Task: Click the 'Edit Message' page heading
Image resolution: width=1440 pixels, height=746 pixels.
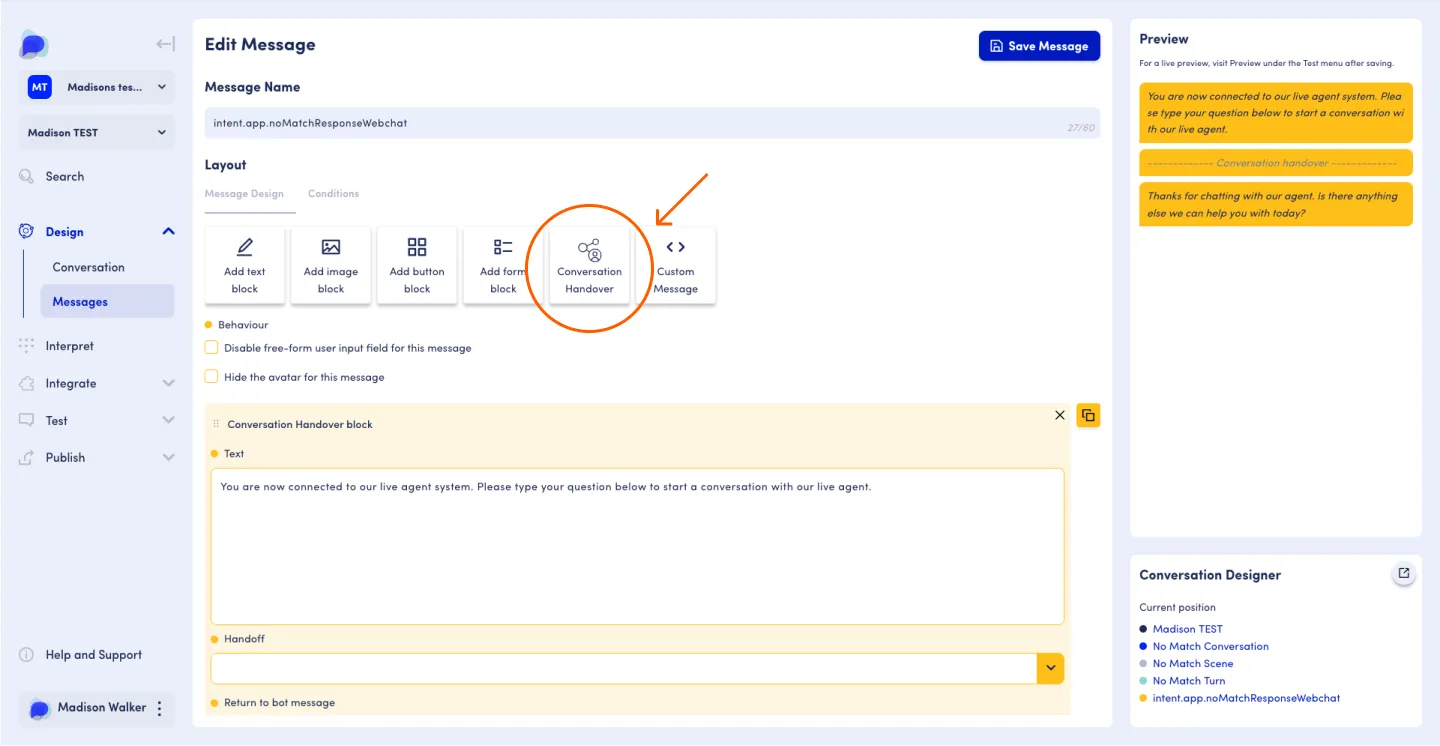Action: pos(260,44)
